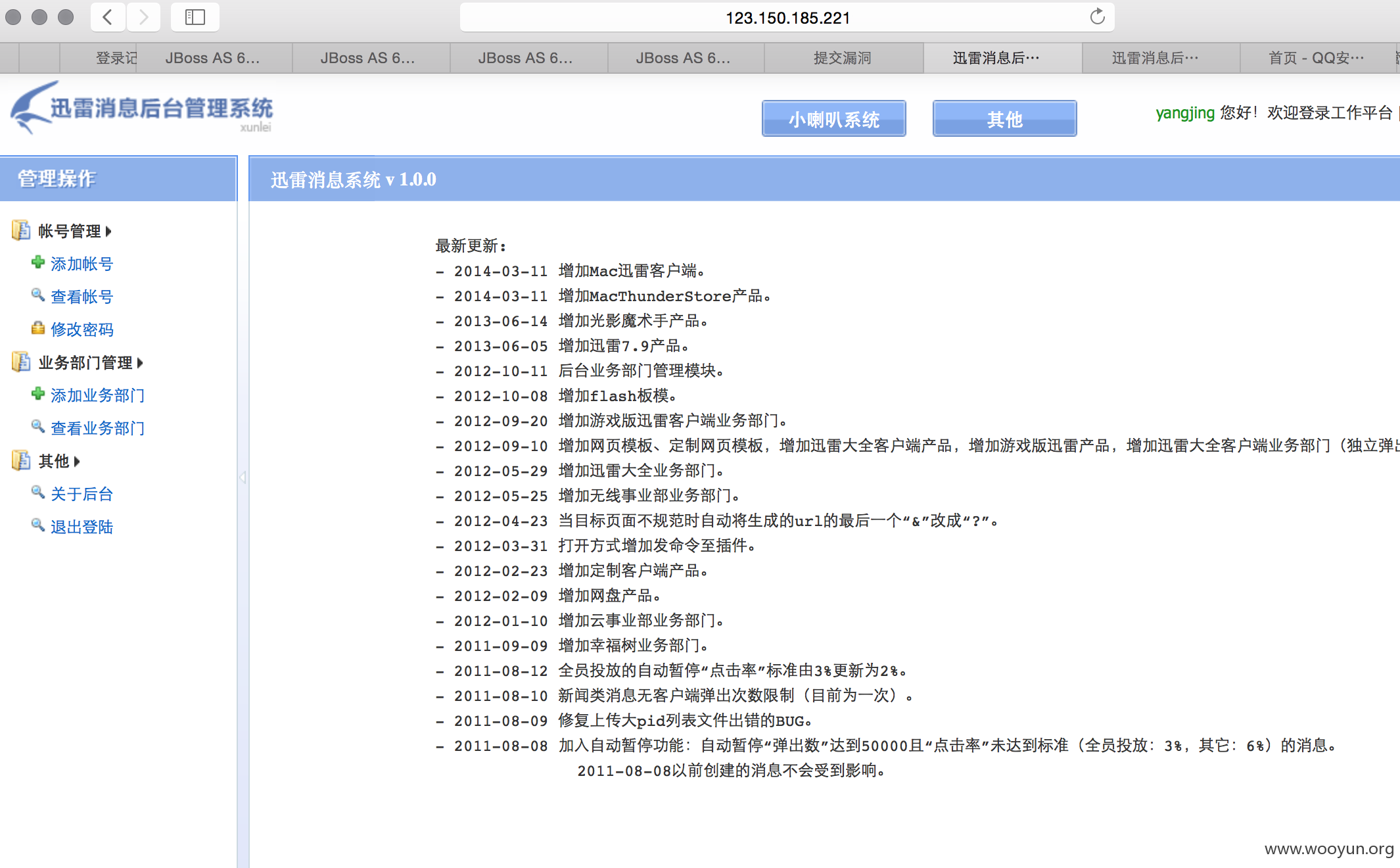Switch to the 登录记 browser tab
This screenshot has width=1400, height=868.
(99, 58)
